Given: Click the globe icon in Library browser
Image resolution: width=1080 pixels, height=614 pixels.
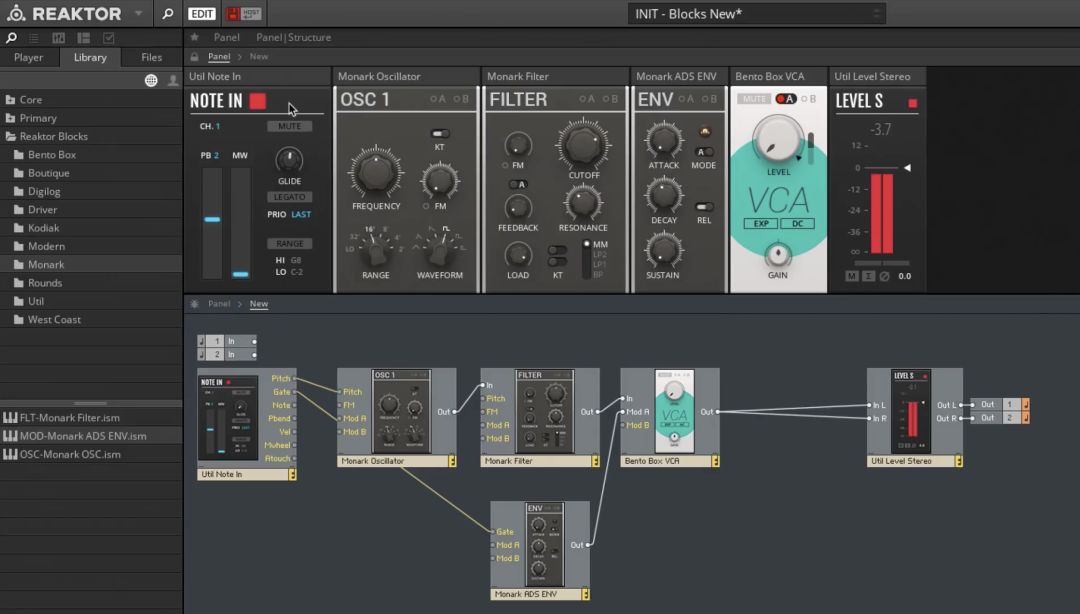Looking at the screenshot, I should point(151,81).
